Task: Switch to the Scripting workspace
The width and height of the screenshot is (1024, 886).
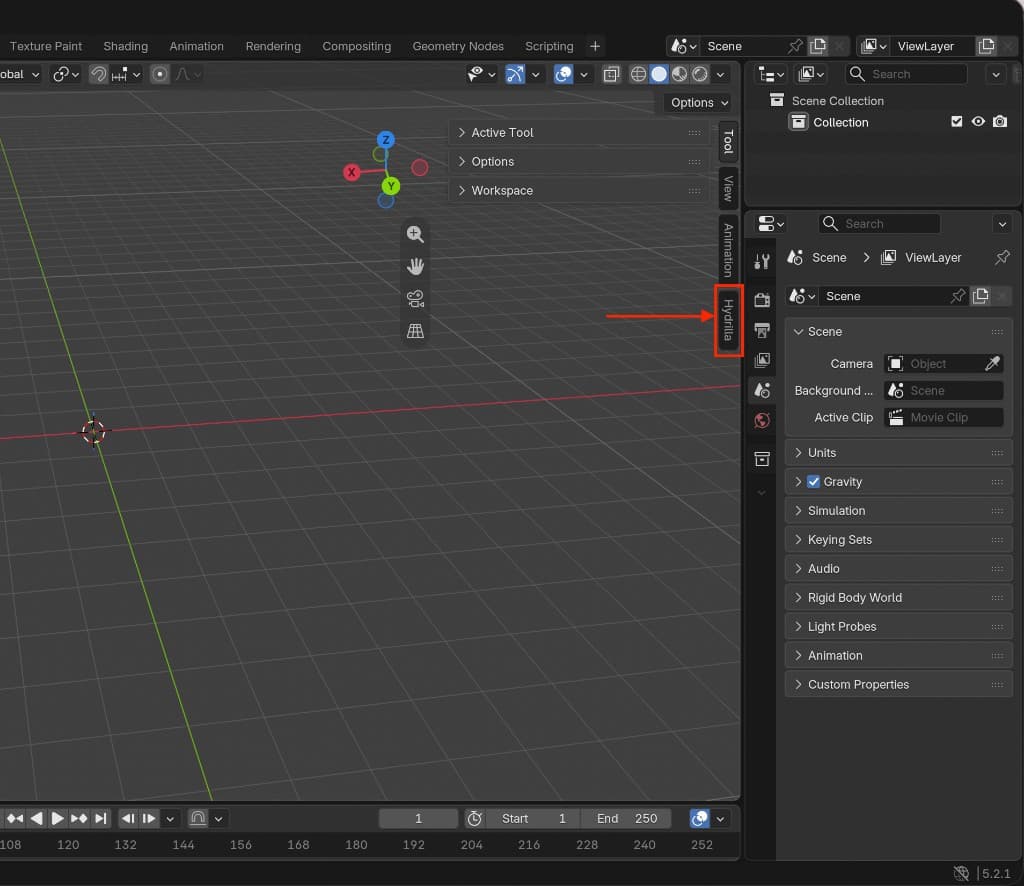Action: 549,46
